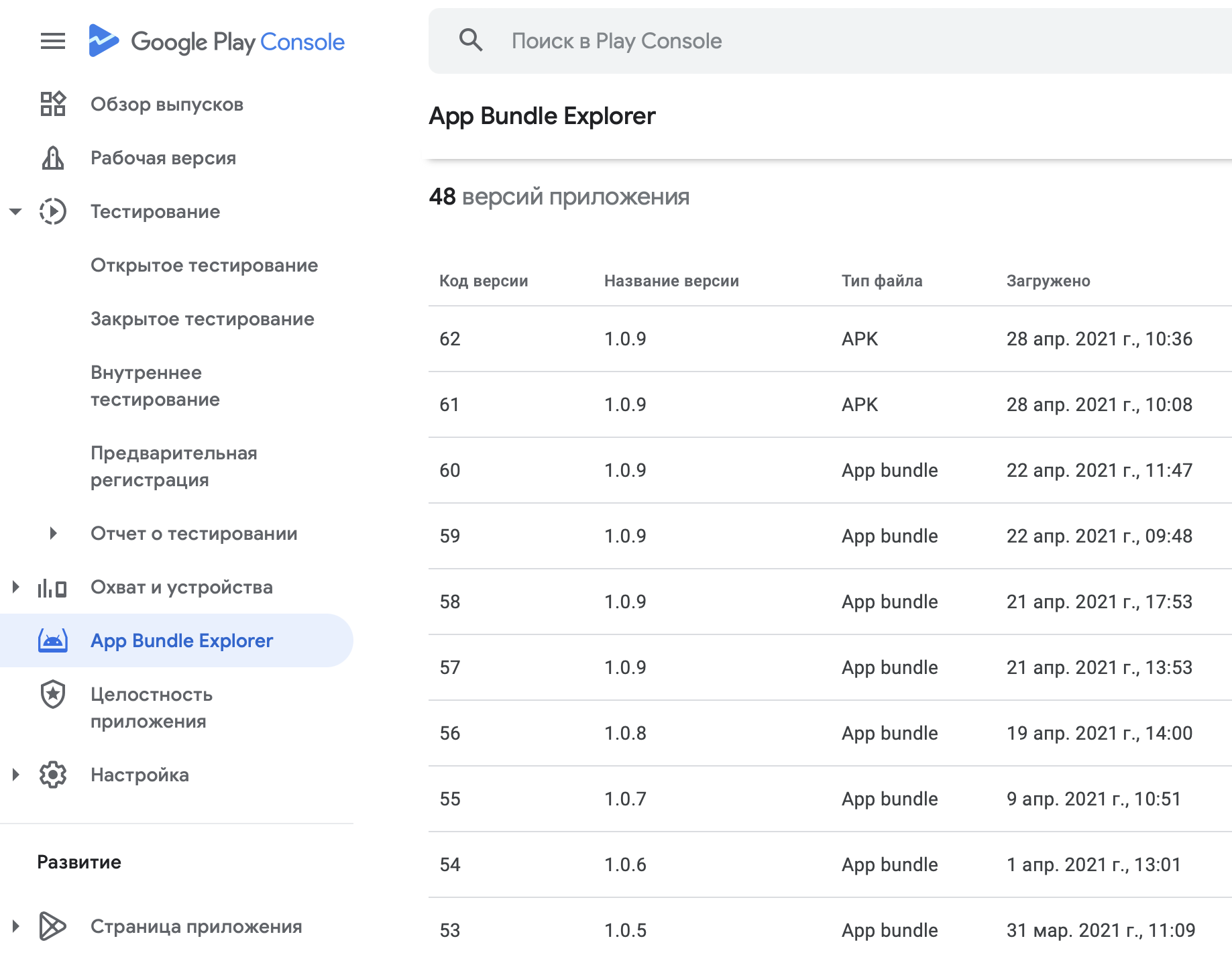Click the Название версии column header

pos(671,281)
